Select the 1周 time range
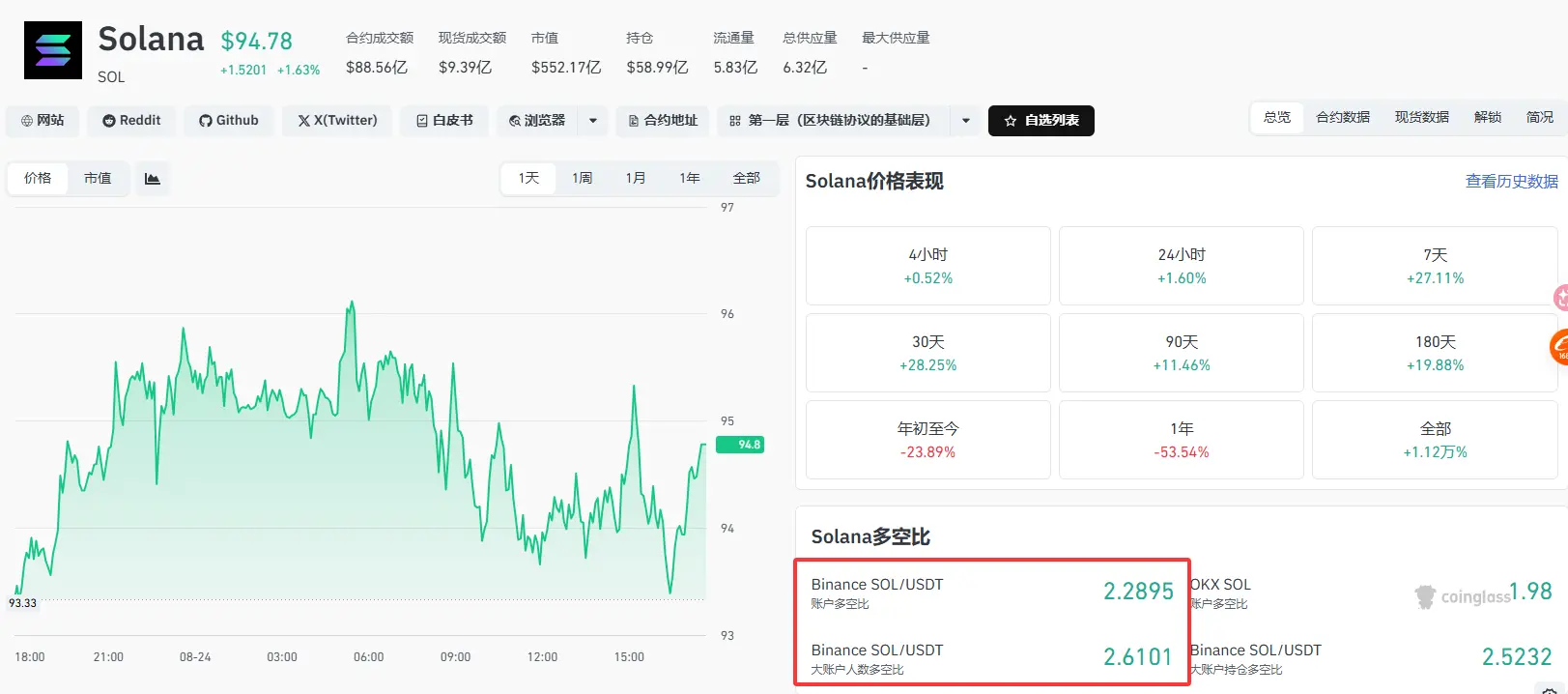The image size is (1568, 694). coord(582,178)
